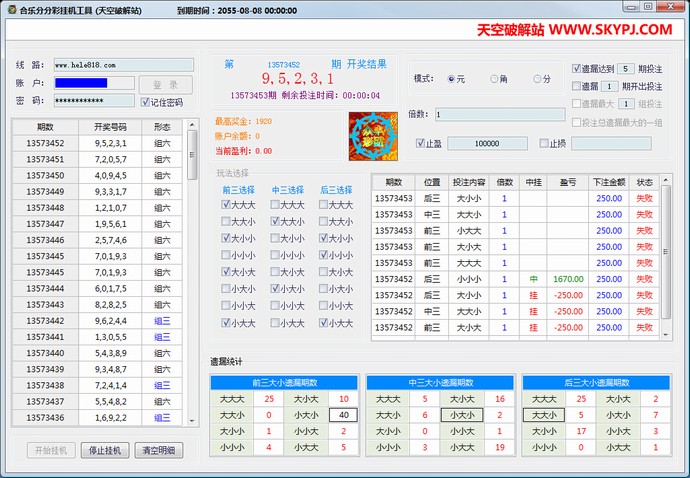Choose the 分 mode radio button
This screenshot has width=690, height=478.
(537, 79)
